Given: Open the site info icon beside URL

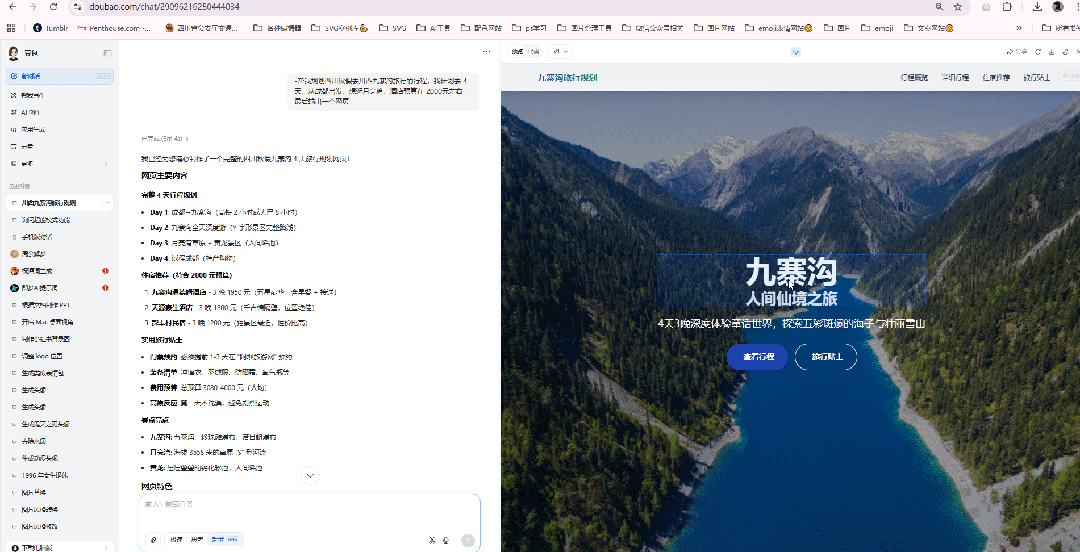Looking at the screenshot, I should 78,7.
